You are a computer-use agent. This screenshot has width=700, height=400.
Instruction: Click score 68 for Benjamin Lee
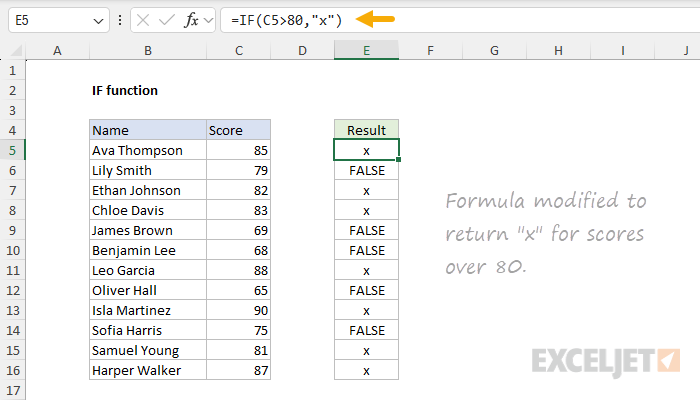coord(238,250)
